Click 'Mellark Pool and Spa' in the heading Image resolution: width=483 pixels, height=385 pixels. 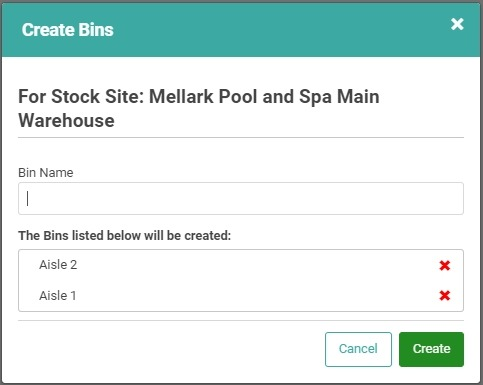click(240, 97)
